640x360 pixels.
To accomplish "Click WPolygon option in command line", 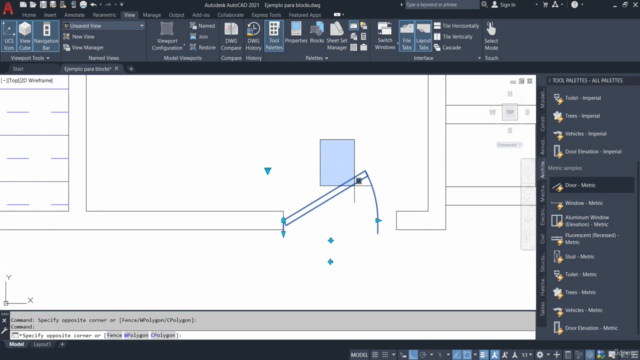I will pyautogui.click(x=136, y=335).
